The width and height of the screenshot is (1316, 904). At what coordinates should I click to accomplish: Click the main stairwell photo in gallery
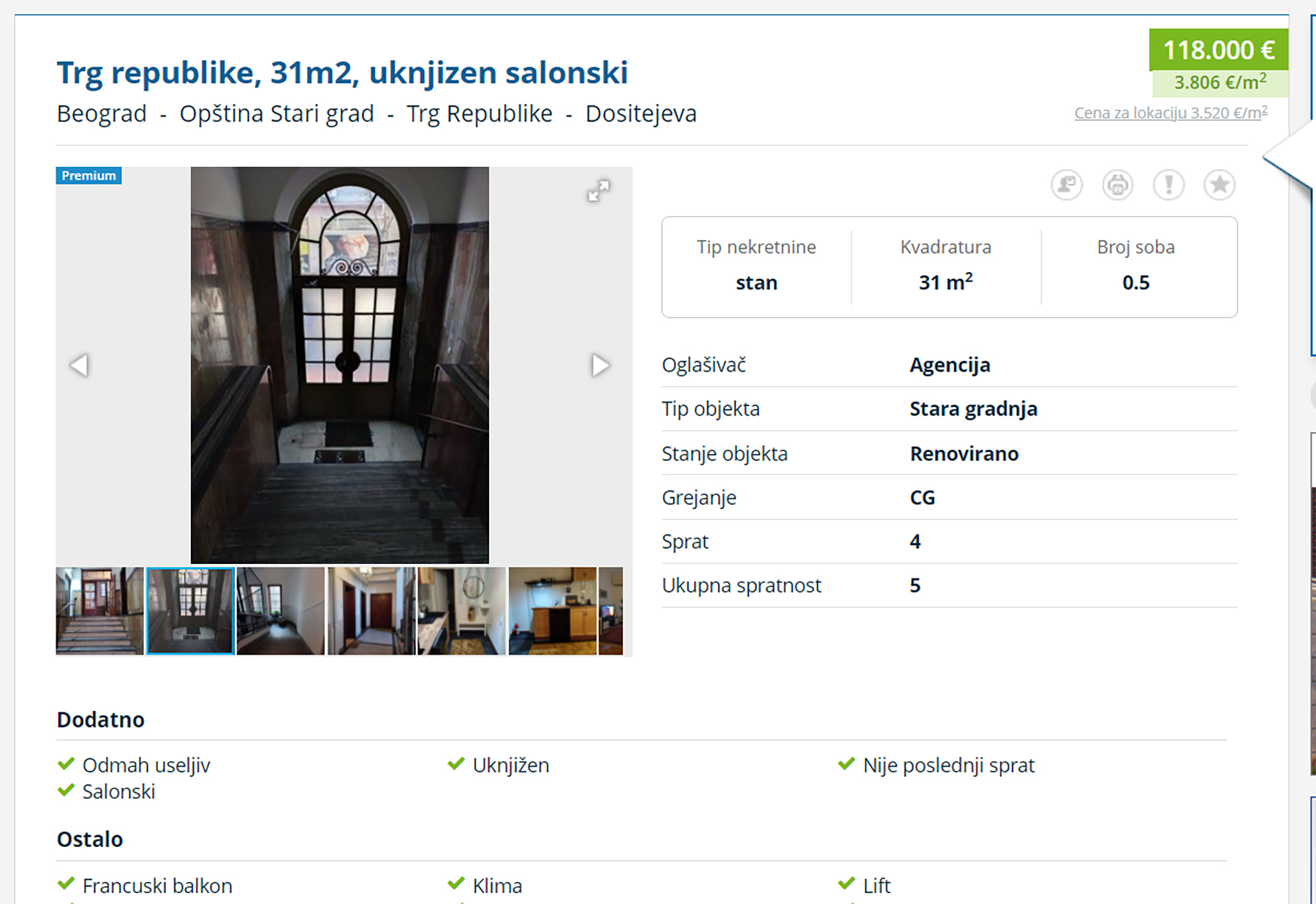340,365
